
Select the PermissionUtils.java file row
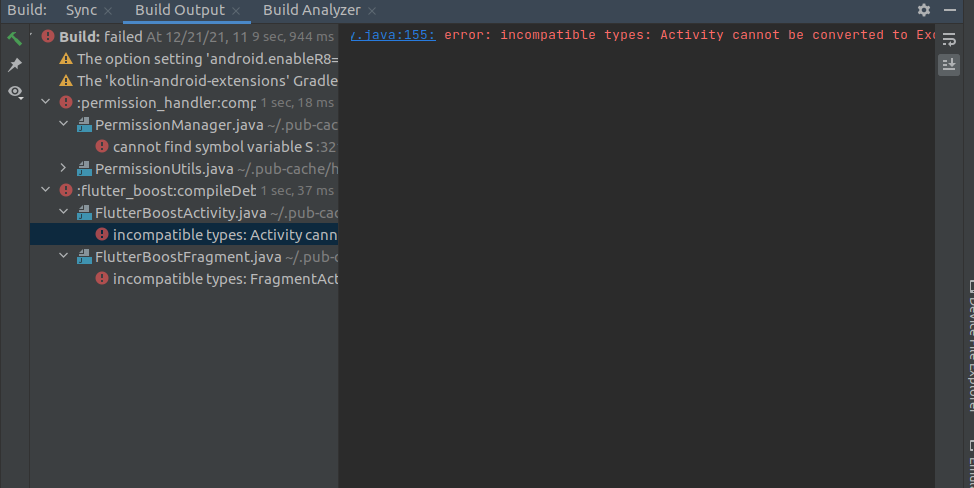[x=184, y=169]
